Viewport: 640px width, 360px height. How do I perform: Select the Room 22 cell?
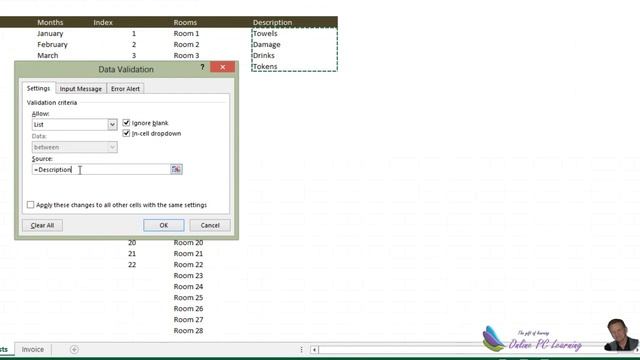188,264
